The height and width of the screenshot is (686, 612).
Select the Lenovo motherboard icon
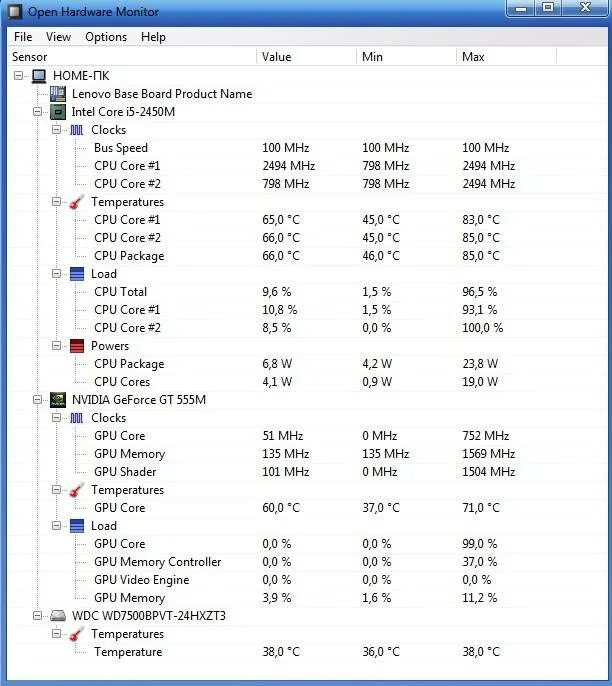[x=58, y=94]
